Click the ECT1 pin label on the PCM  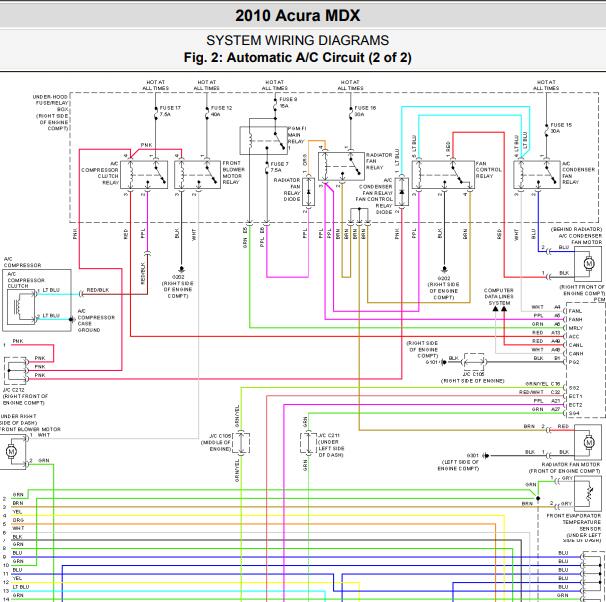click(x=575, y=396)
